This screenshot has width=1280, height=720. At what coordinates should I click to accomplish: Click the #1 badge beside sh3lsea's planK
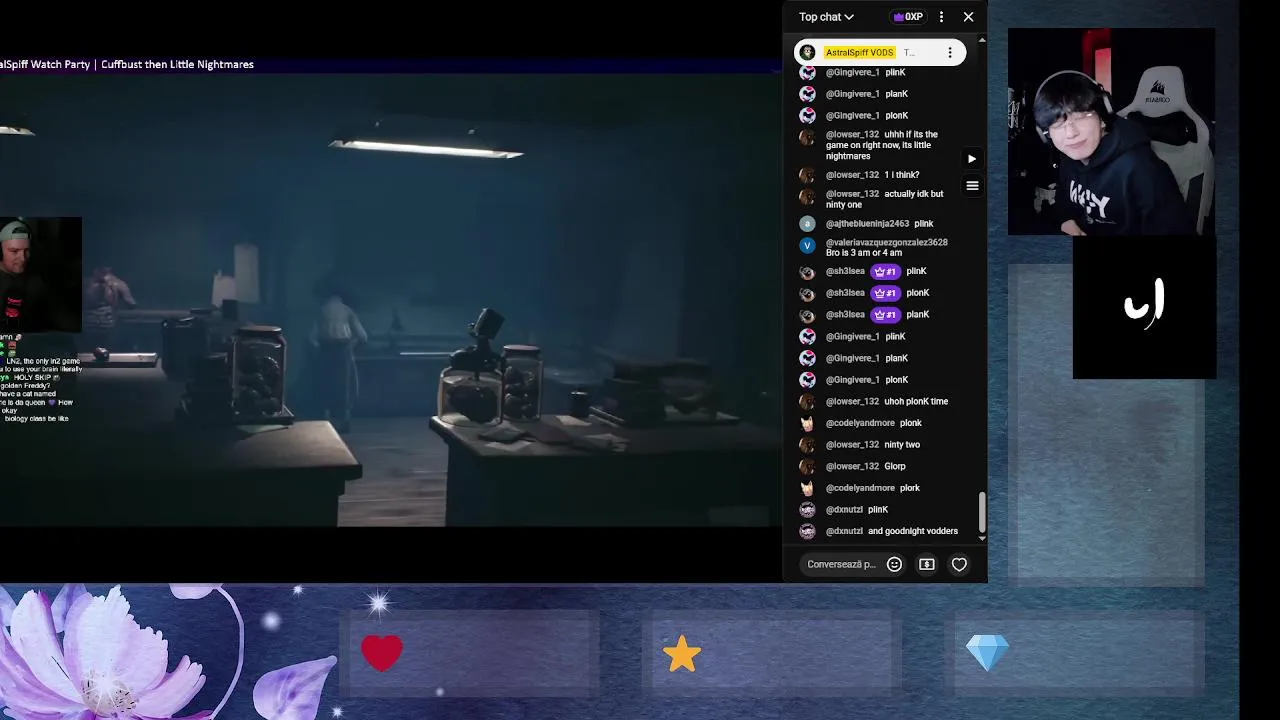pyautogui.click(x=885, y=315)
